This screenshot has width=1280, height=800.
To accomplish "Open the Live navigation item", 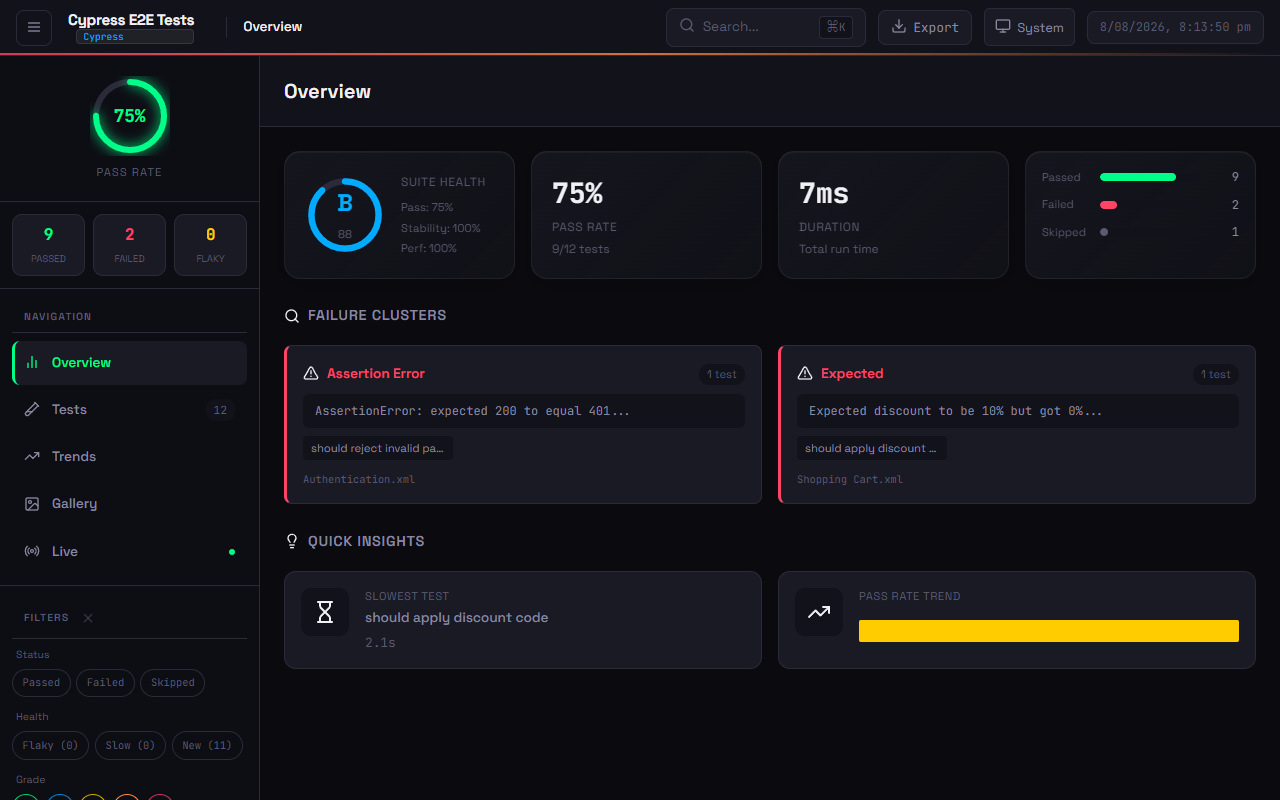I will click(130, 551).
